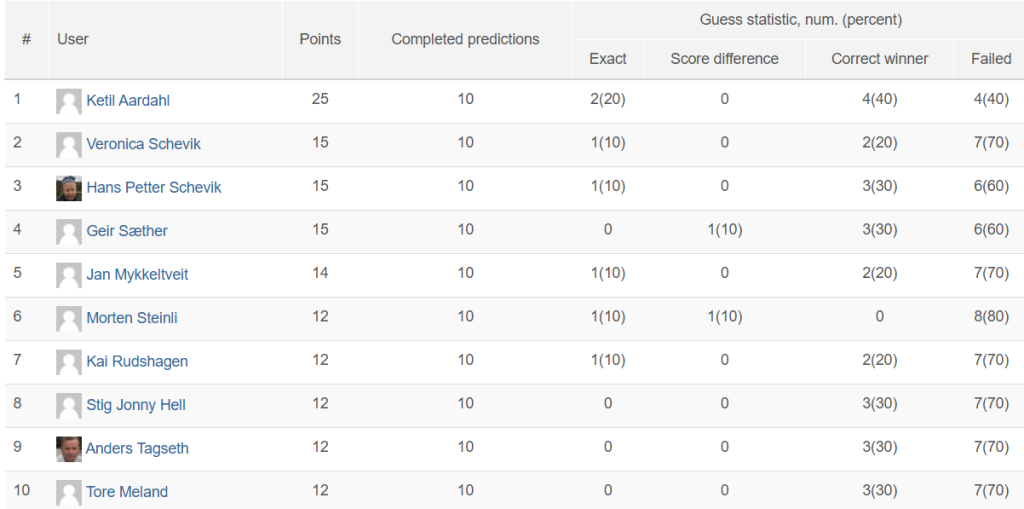Click Tore Meland's placeholder avatar
Image resolution: width=1024 pixels, height=509 pixels.
(69, 492)
